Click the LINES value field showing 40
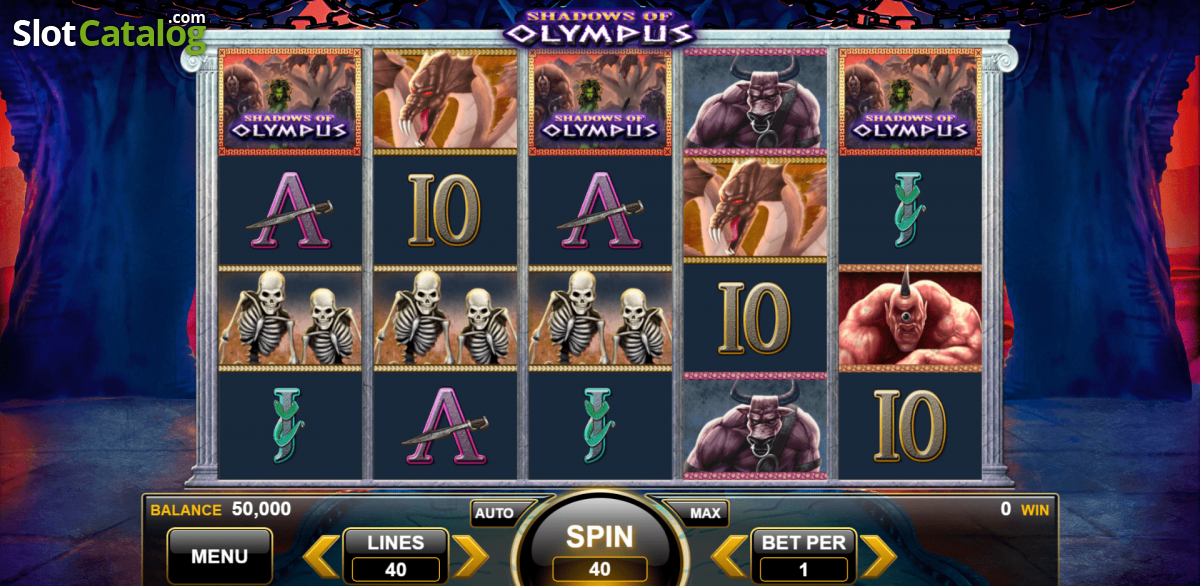Image resolution: width=1200 pixels, height=586 pixels. [x=396, y=569]
